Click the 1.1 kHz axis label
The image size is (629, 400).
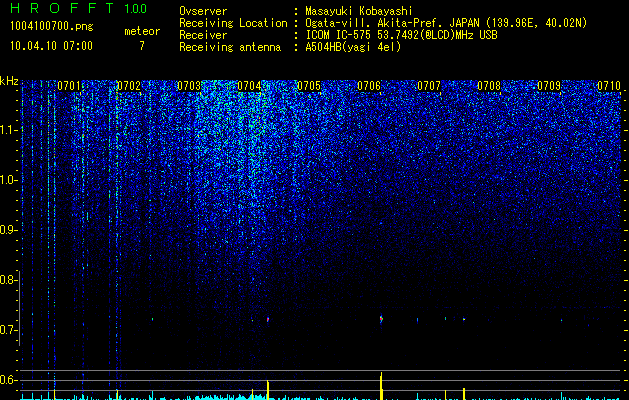9,130
